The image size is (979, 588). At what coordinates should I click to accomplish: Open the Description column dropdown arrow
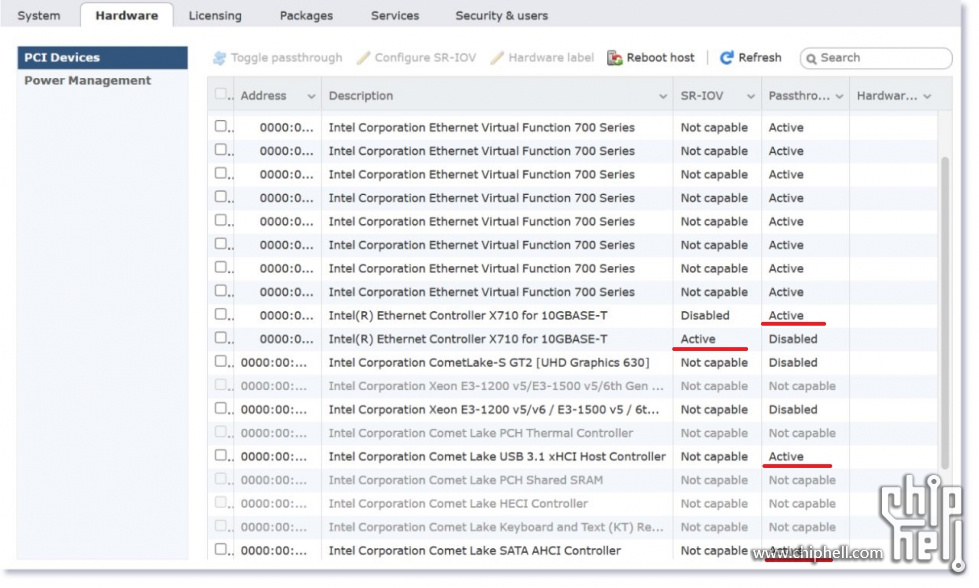pyautogui.click(x=662, y=96)
